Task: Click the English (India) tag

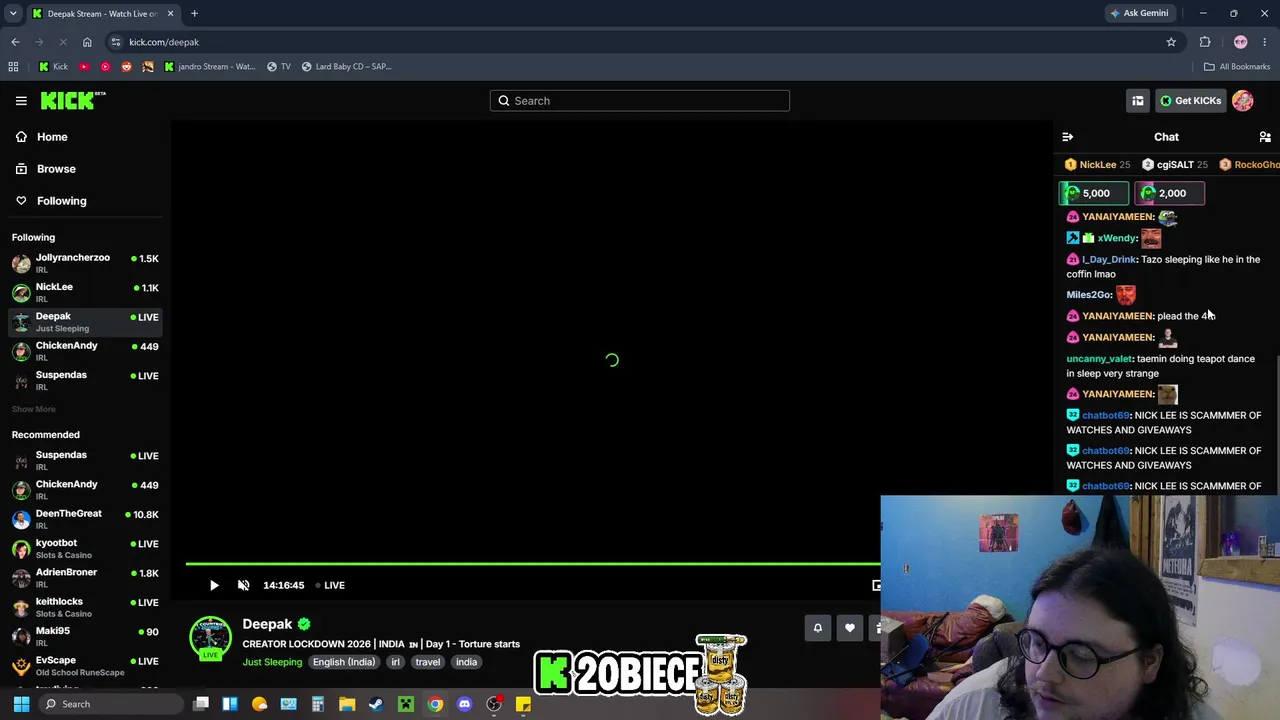Action: point(343,662)
